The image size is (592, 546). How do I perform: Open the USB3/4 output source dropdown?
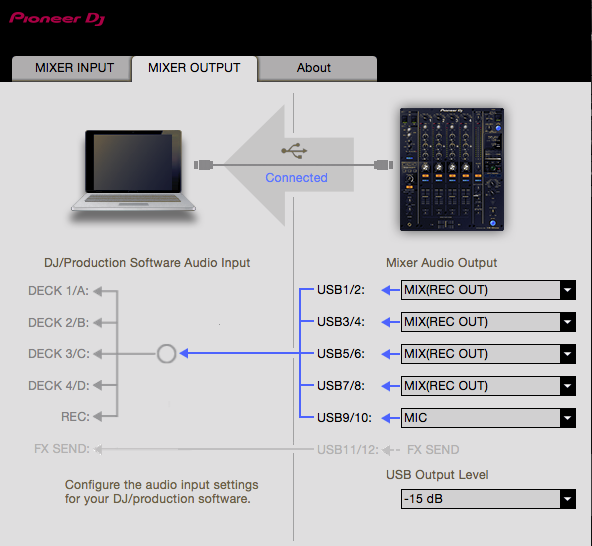(488, 322)
